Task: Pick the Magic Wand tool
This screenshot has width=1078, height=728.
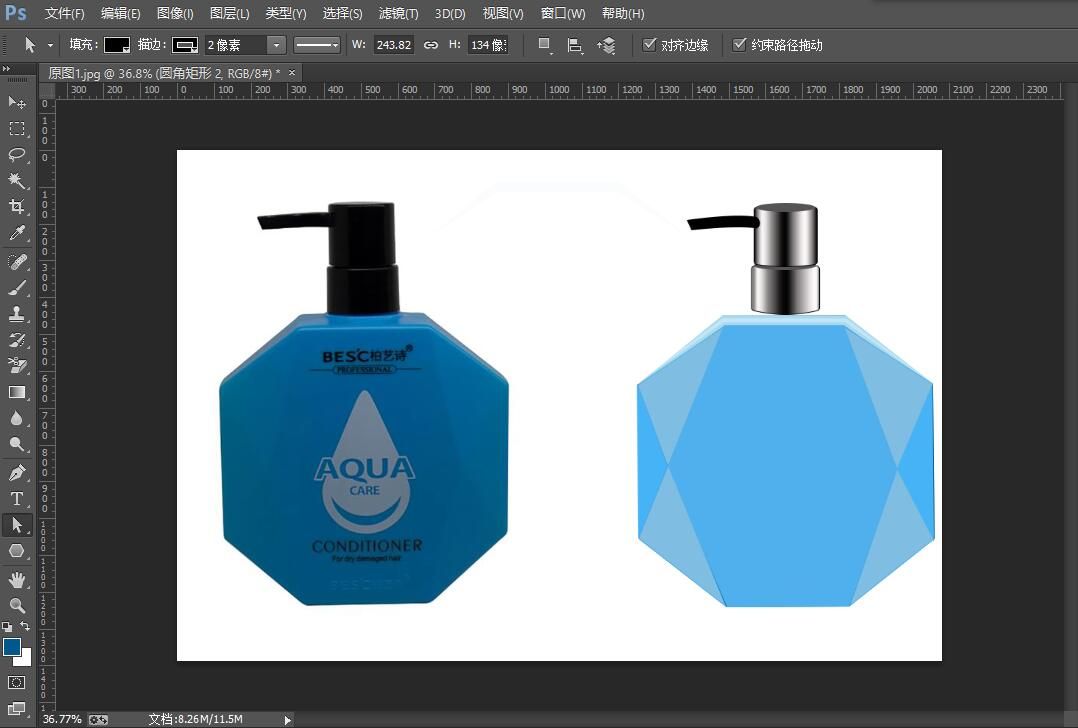Action: 17,181
